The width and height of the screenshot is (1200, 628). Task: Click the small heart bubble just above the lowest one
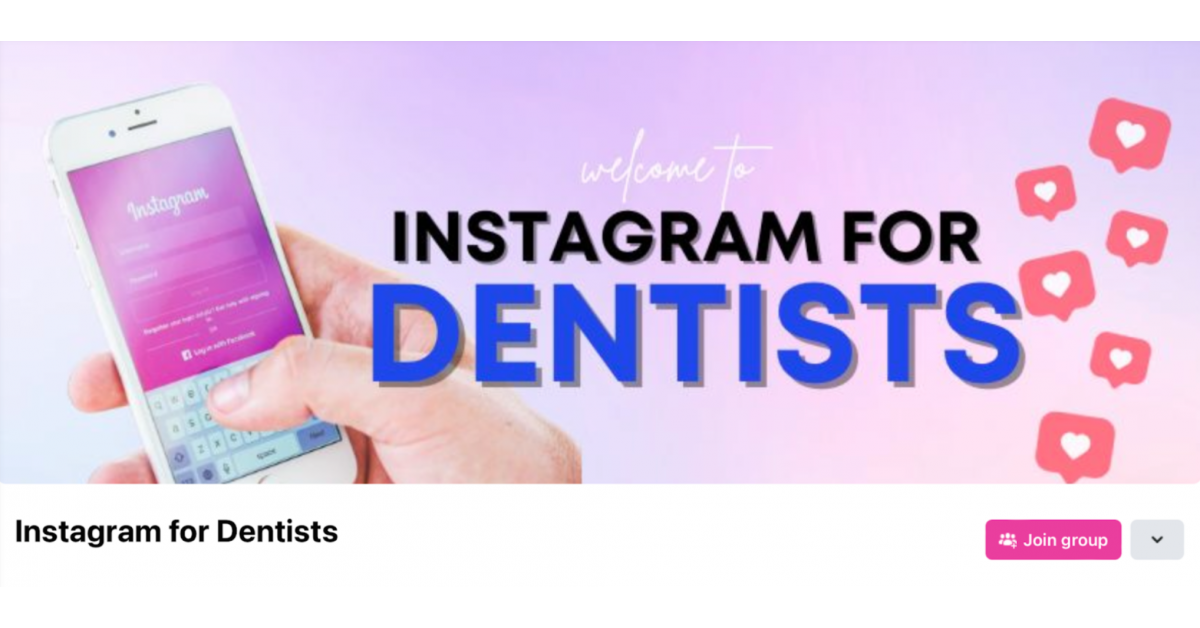click(x=1120, y=359)
